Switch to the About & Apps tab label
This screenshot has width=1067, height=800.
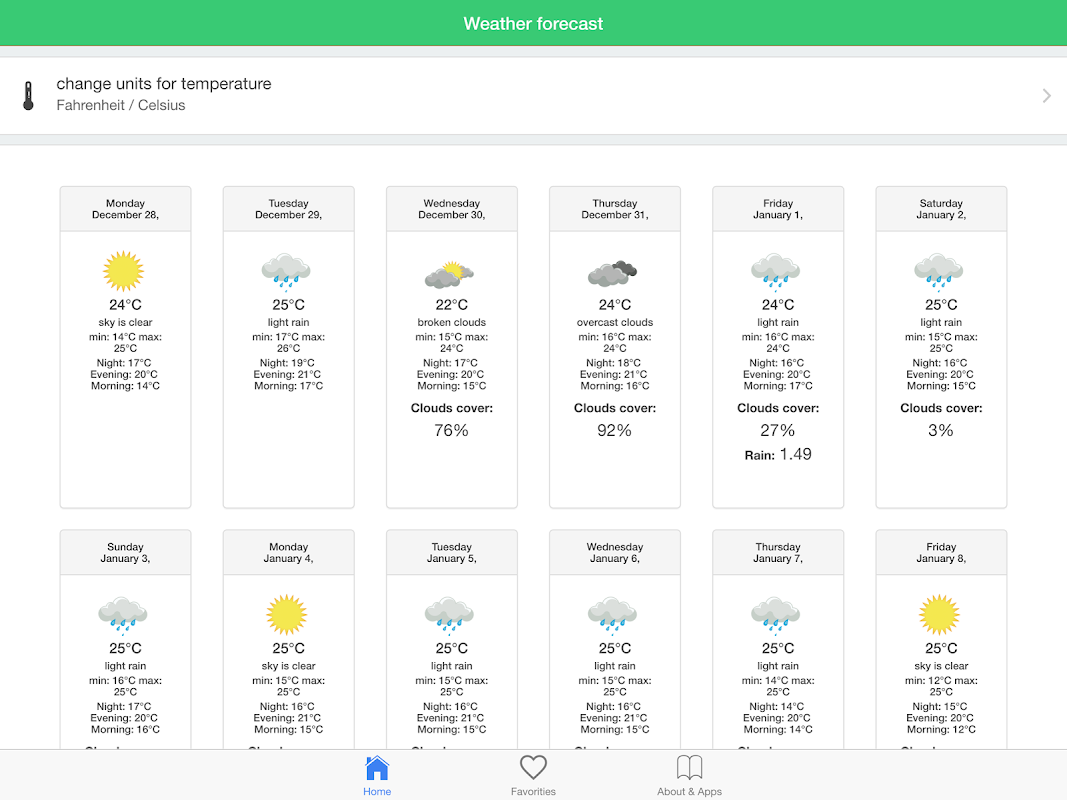689,791
